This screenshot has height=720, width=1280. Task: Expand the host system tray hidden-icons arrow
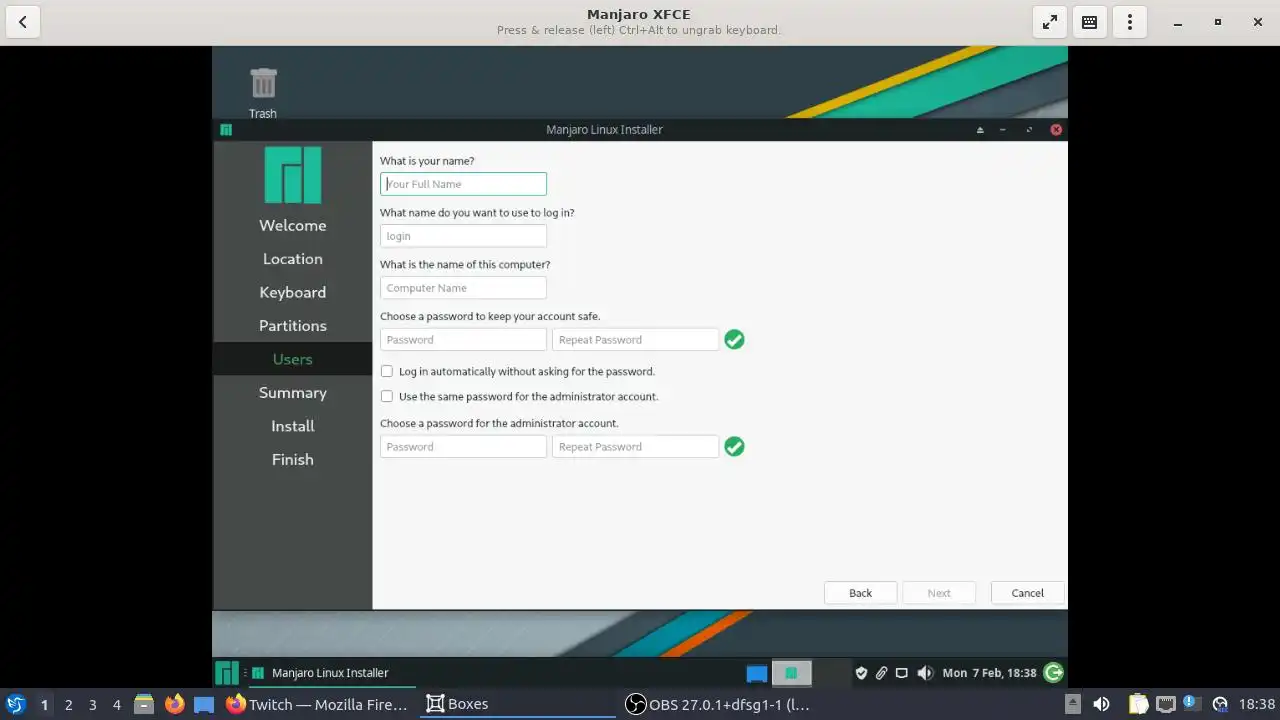[x=1072, y=704]
